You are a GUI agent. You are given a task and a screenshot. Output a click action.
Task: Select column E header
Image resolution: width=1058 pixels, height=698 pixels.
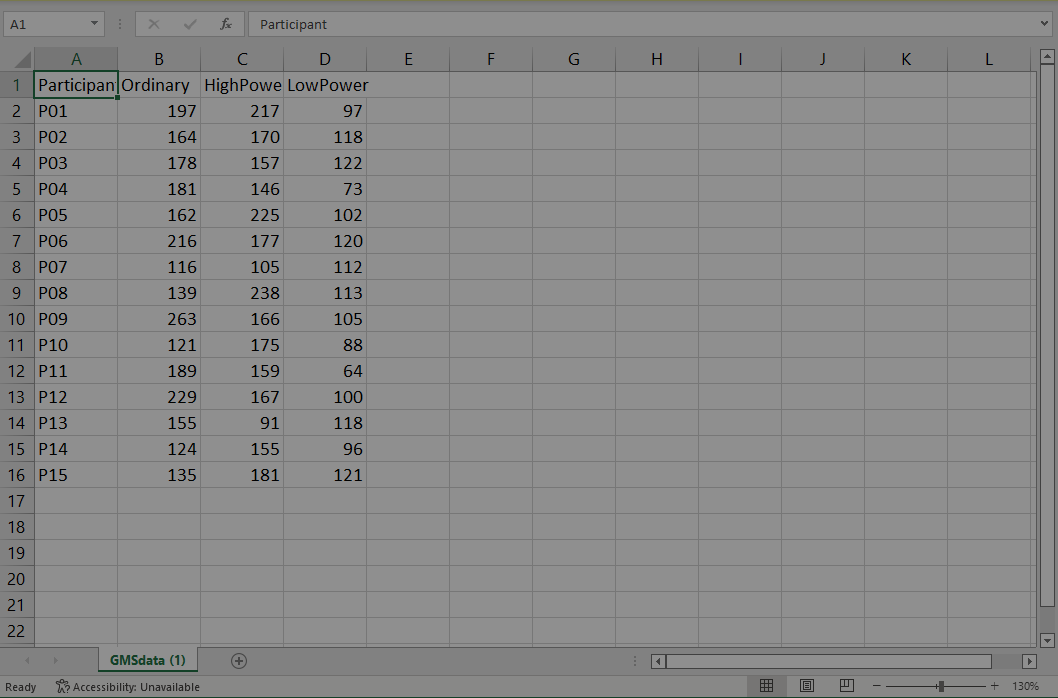tap(408, 59)
